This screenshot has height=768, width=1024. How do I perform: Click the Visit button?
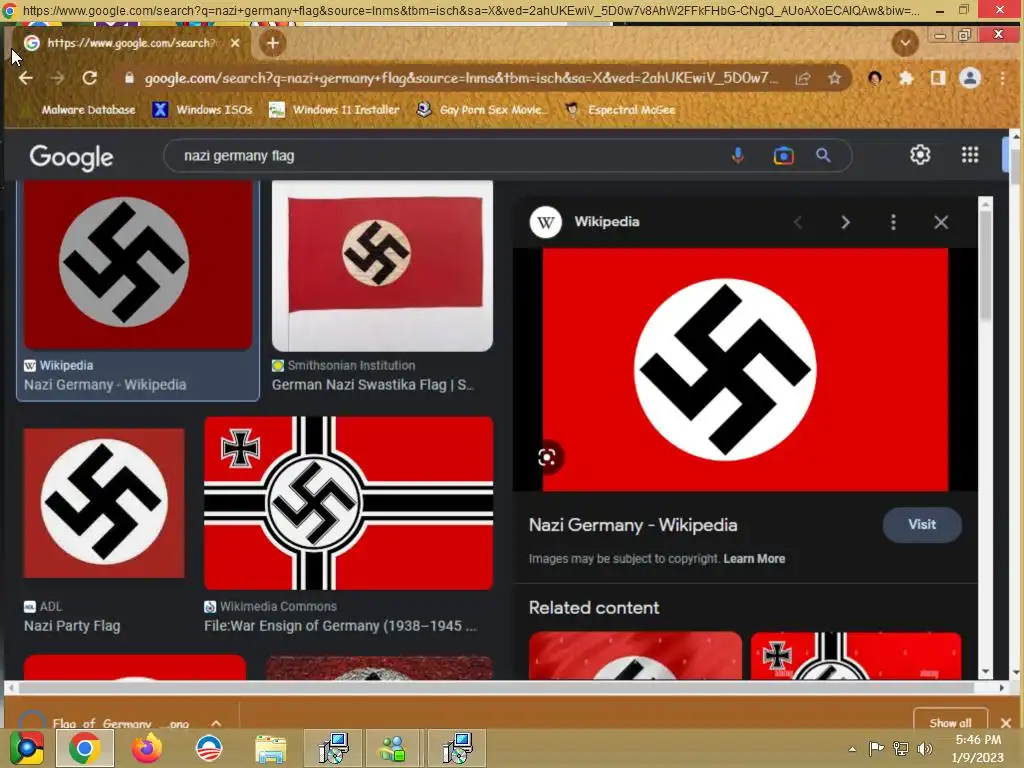[x=921, y=524]
